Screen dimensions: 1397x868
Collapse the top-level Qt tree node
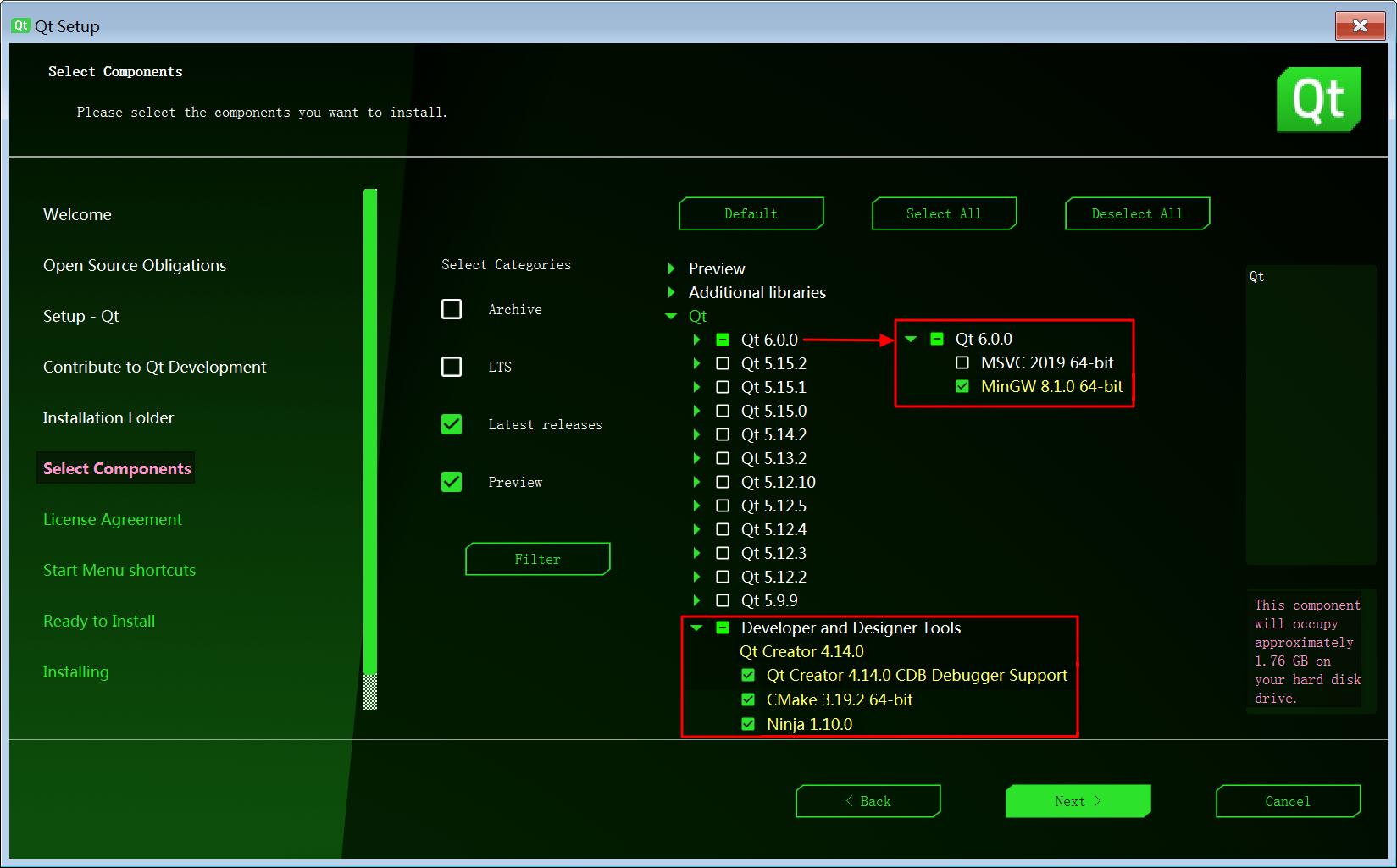tap(671, 316)
